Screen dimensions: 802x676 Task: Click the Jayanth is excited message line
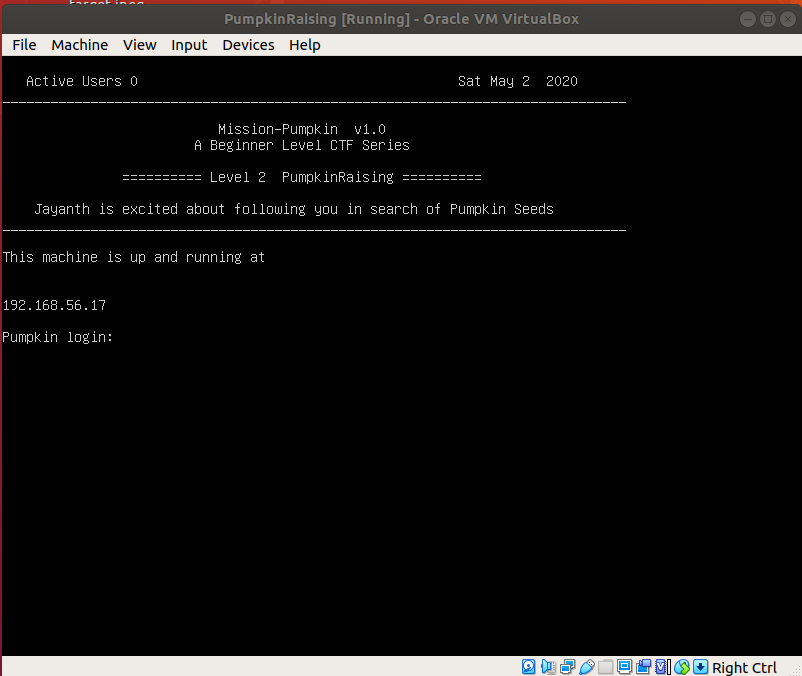click(x=294, y=209)
